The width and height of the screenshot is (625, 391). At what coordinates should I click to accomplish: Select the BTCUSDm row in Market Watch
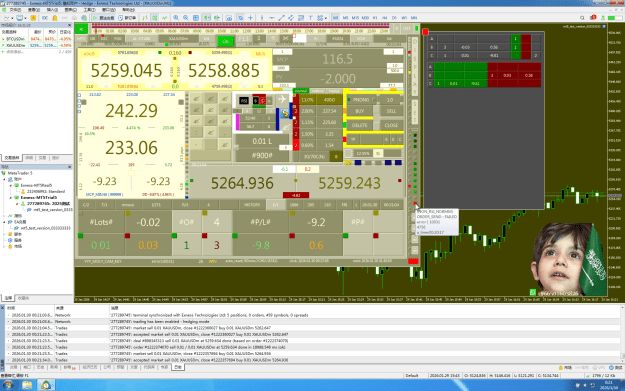tap(36, 39)
